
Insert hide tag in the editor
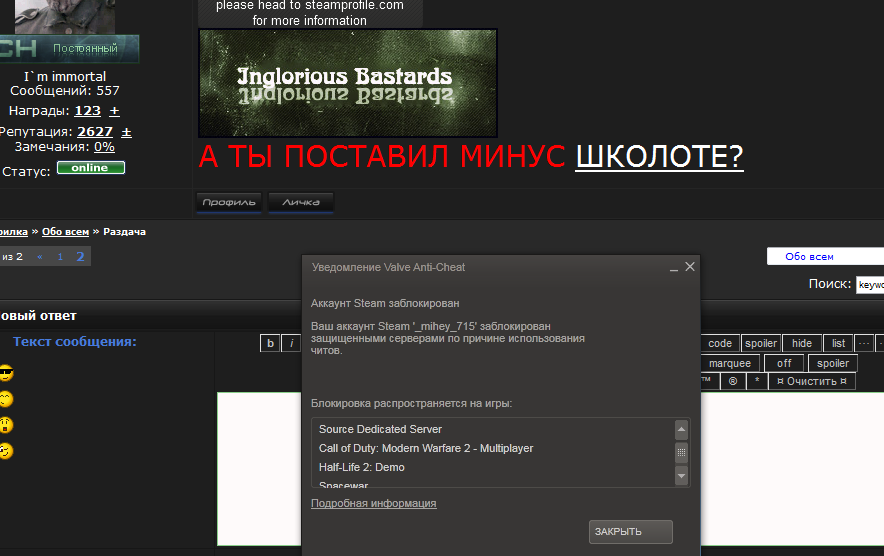[x=802, y=343]
